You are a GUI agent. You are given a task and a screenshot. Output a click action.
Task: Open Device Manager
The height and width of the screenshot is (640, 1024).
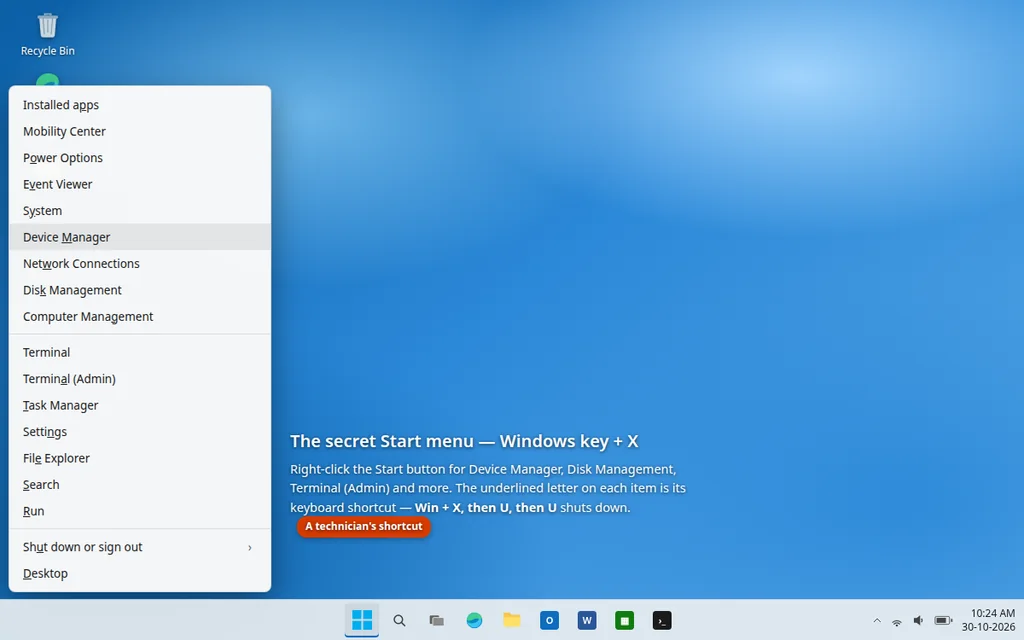point(140,237)
